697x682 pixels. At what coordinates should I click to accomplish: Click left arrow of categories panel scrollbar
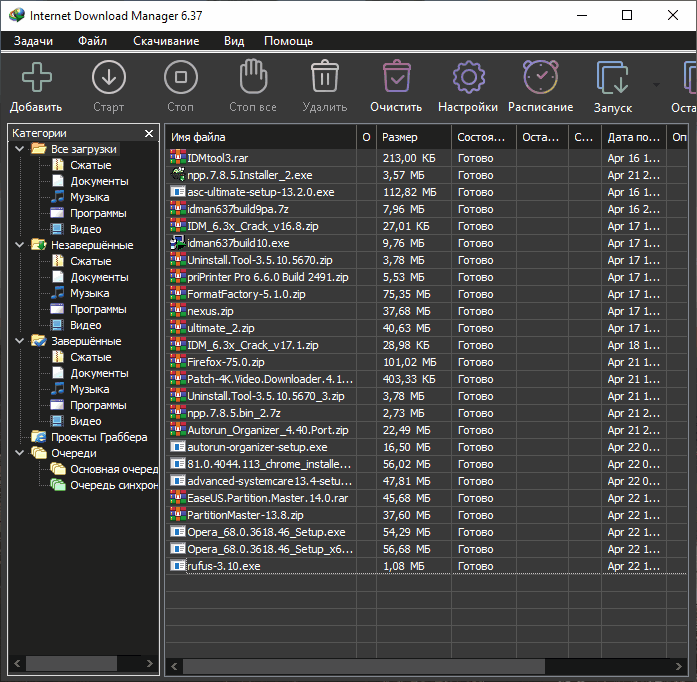[17, 663]
